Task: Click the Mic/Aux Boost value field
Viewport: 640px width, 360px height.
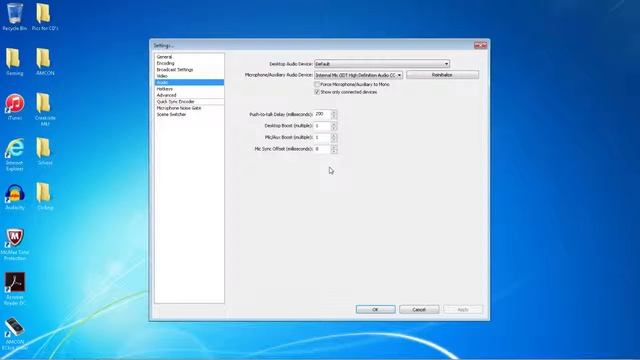Action: pyautogui.click(x=322, y=137)
